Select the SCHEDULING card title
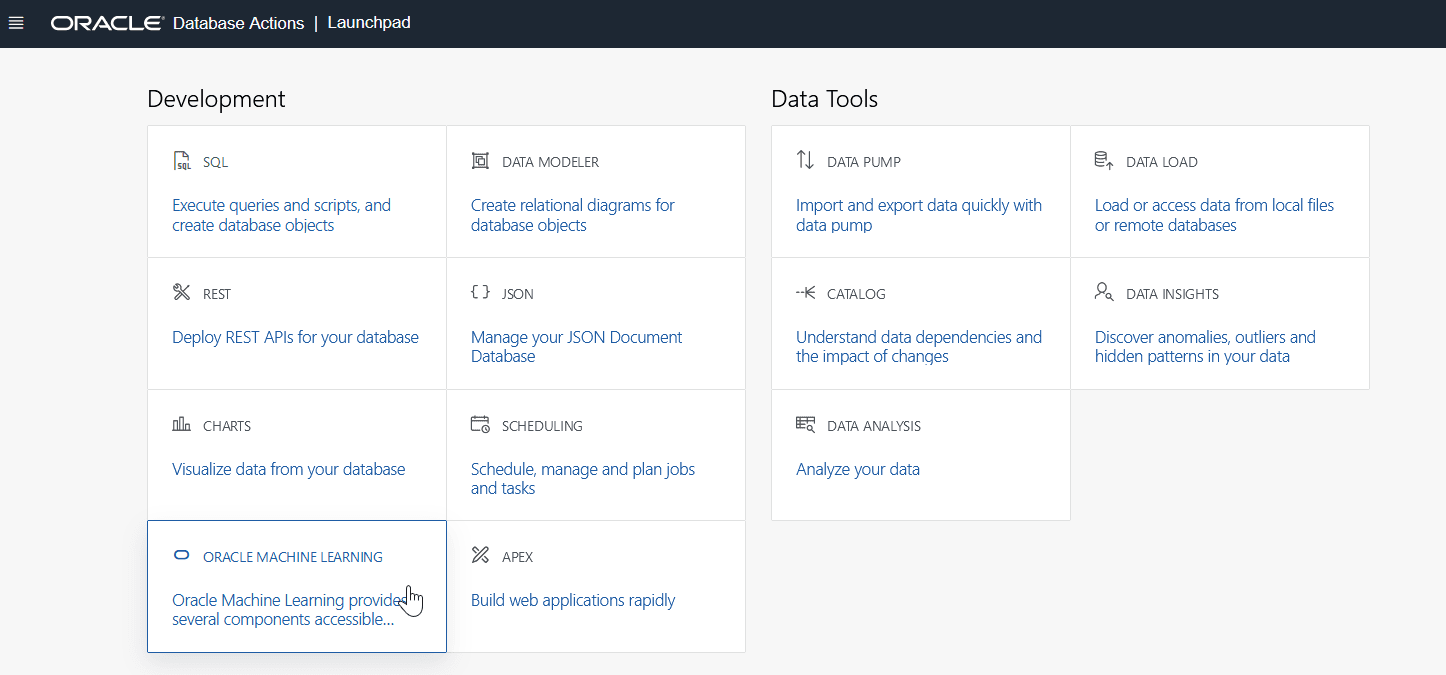The height and width of the screenshot is (675, 1446). (x=542, y=426)
